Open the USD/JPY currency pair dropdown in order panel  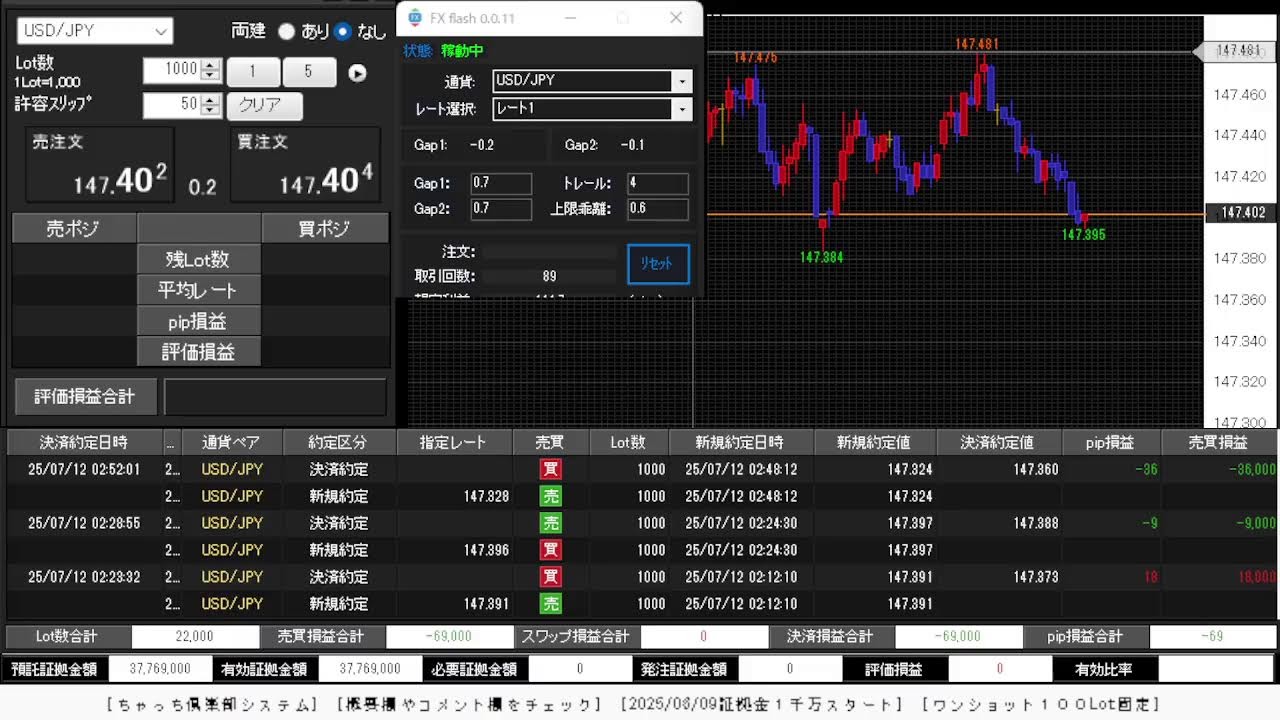click(95, 31)
